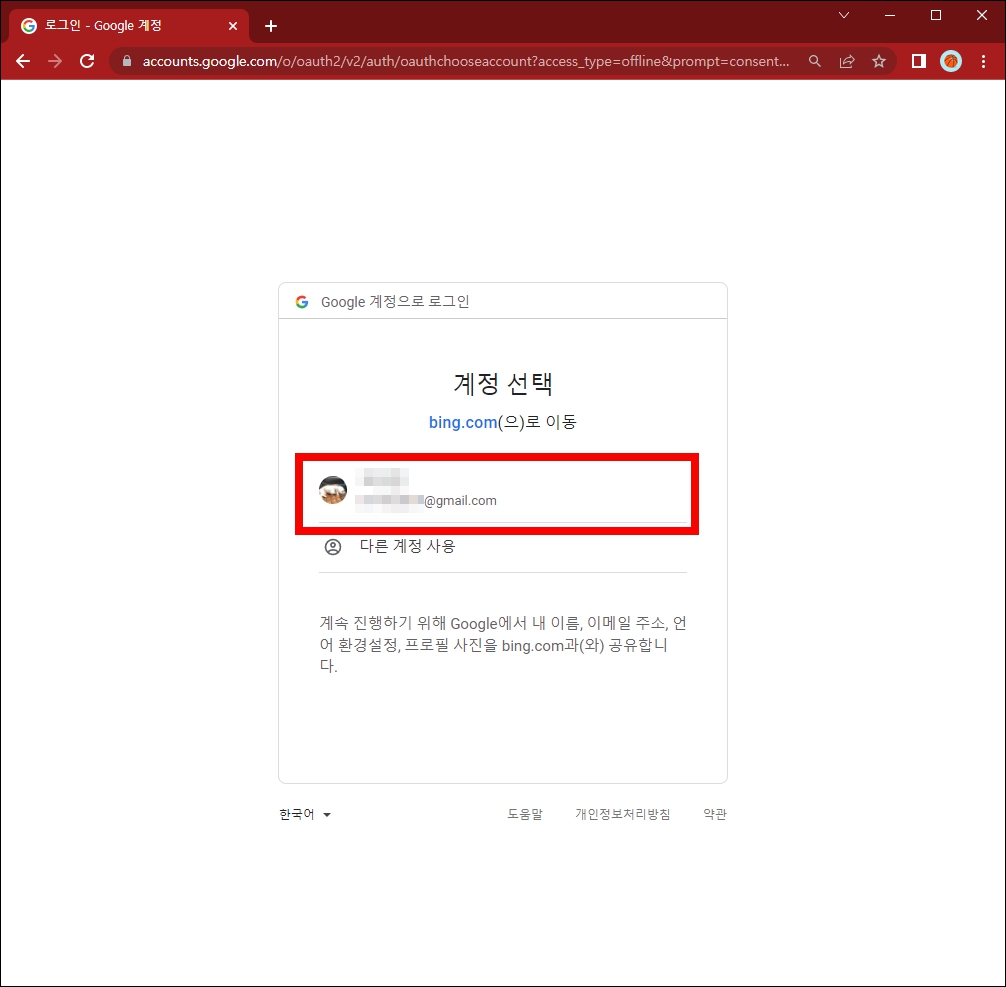Click inside the address bar

pyautogui.click(x=450, y=61)
